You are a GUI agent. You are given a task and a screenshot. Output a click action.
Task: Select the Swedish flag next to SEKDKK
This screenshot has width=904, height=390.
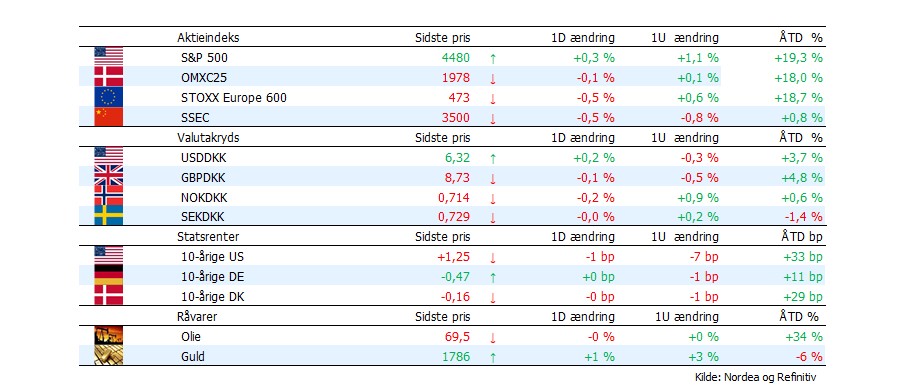[108, 216]
